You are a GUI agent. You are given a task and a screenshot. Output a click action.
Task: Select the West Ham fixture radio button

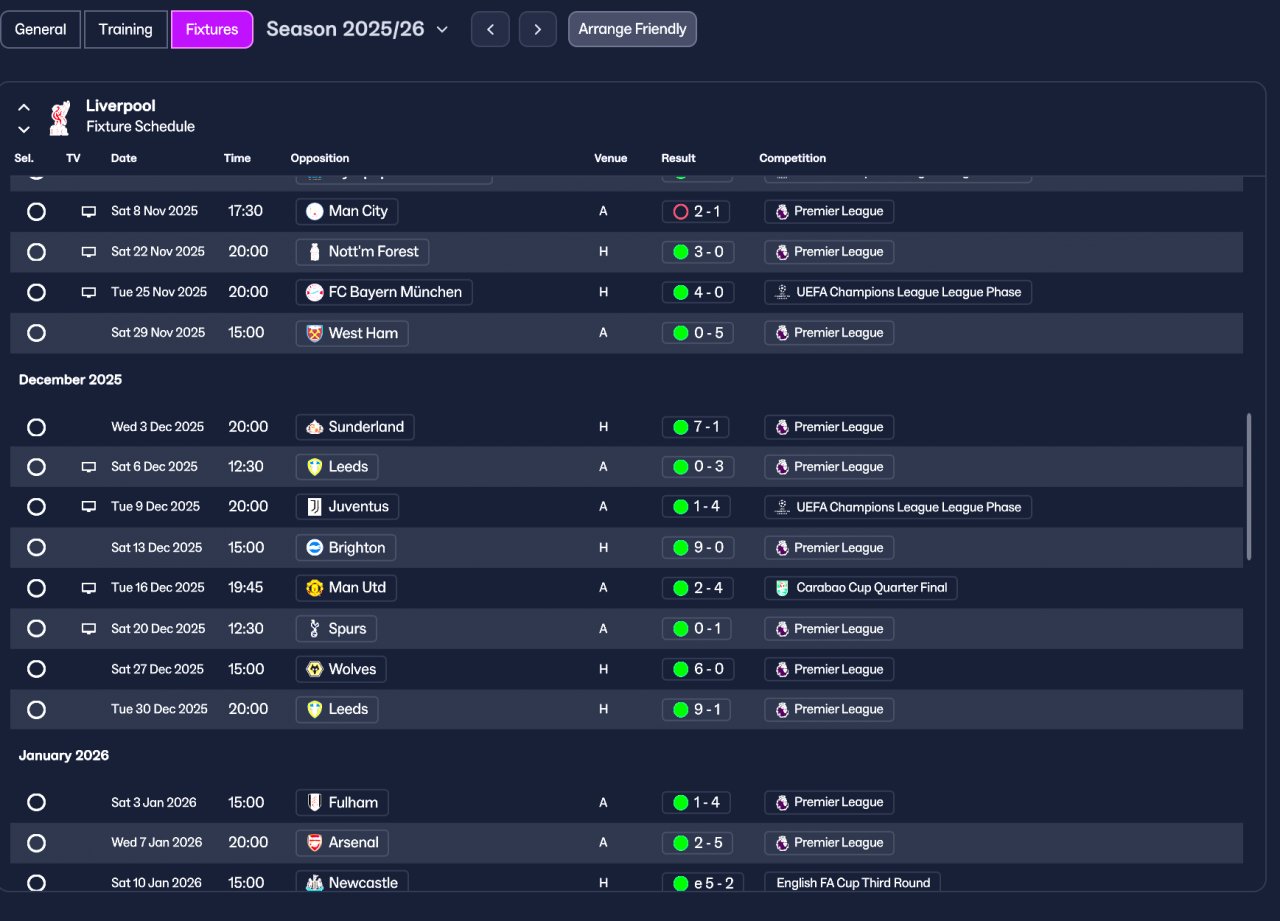pyautogui.click(x=36, y=333)
